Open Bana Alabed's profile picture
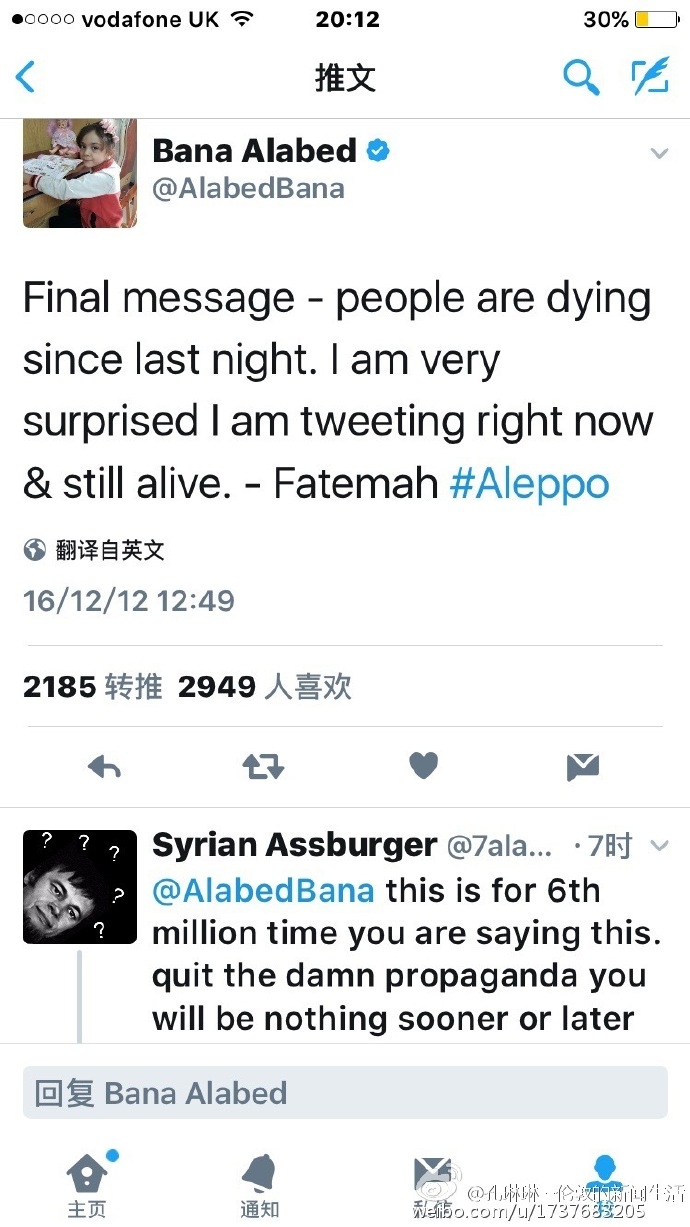This screenshot has height=1227, width=690. click(80, 173)
